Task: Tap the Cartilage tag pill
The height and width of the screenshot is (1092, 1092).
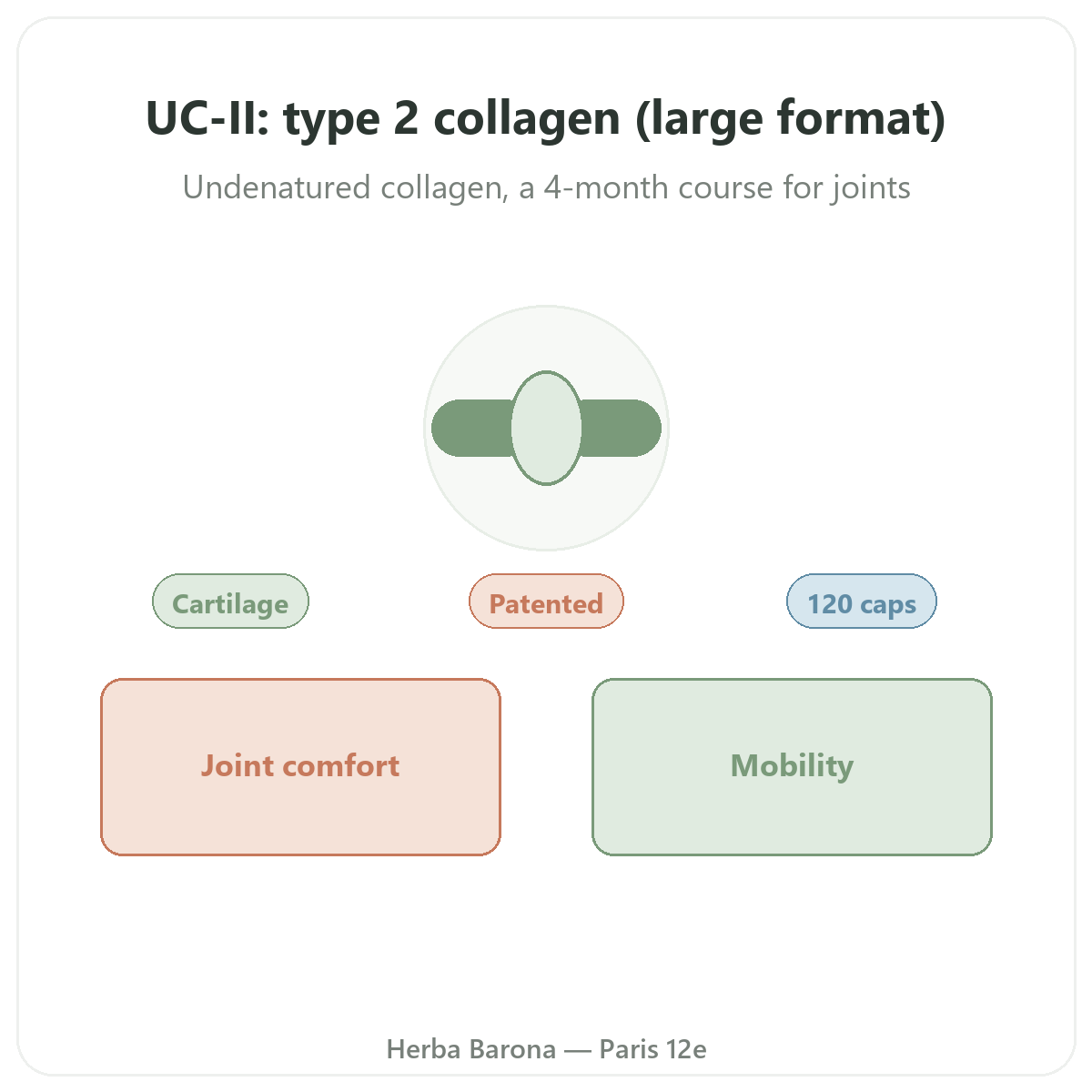Action: (230, 602)
